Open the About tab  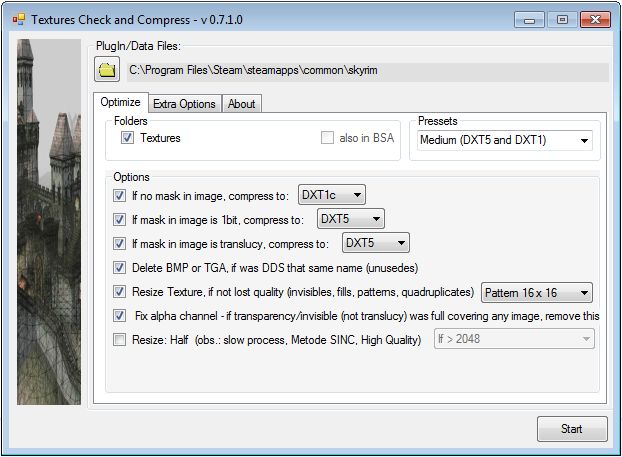tap(241, 104)
